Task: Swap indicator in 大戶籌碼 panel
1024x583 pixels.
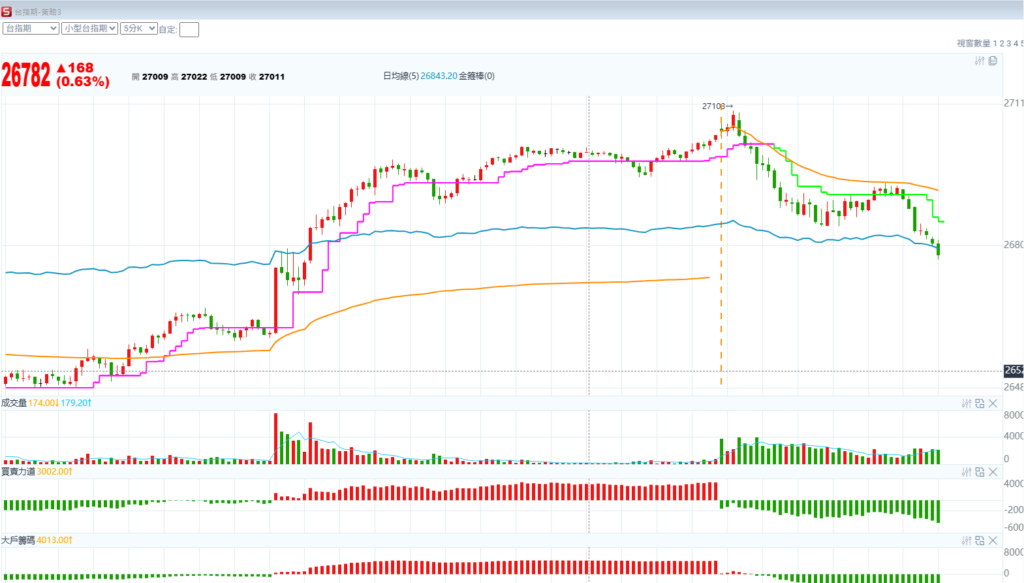Action: [x=979, y=539]
